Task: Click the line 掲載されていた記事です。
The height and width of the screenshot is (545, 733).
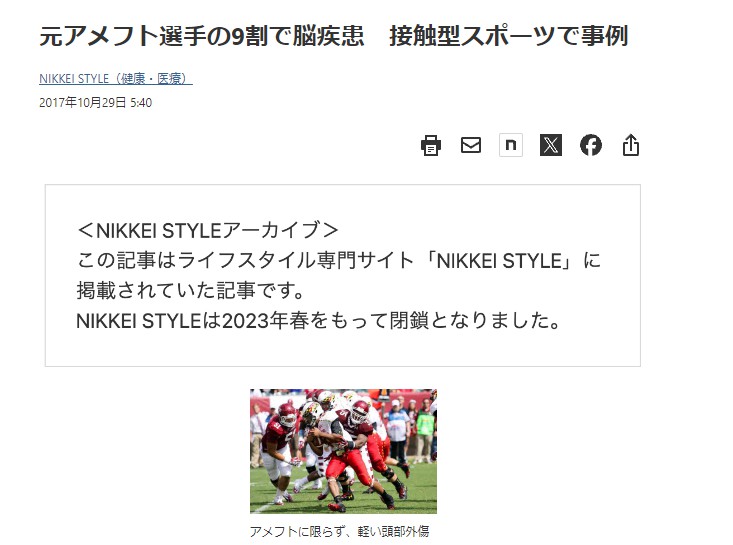Action: (191, 290)
